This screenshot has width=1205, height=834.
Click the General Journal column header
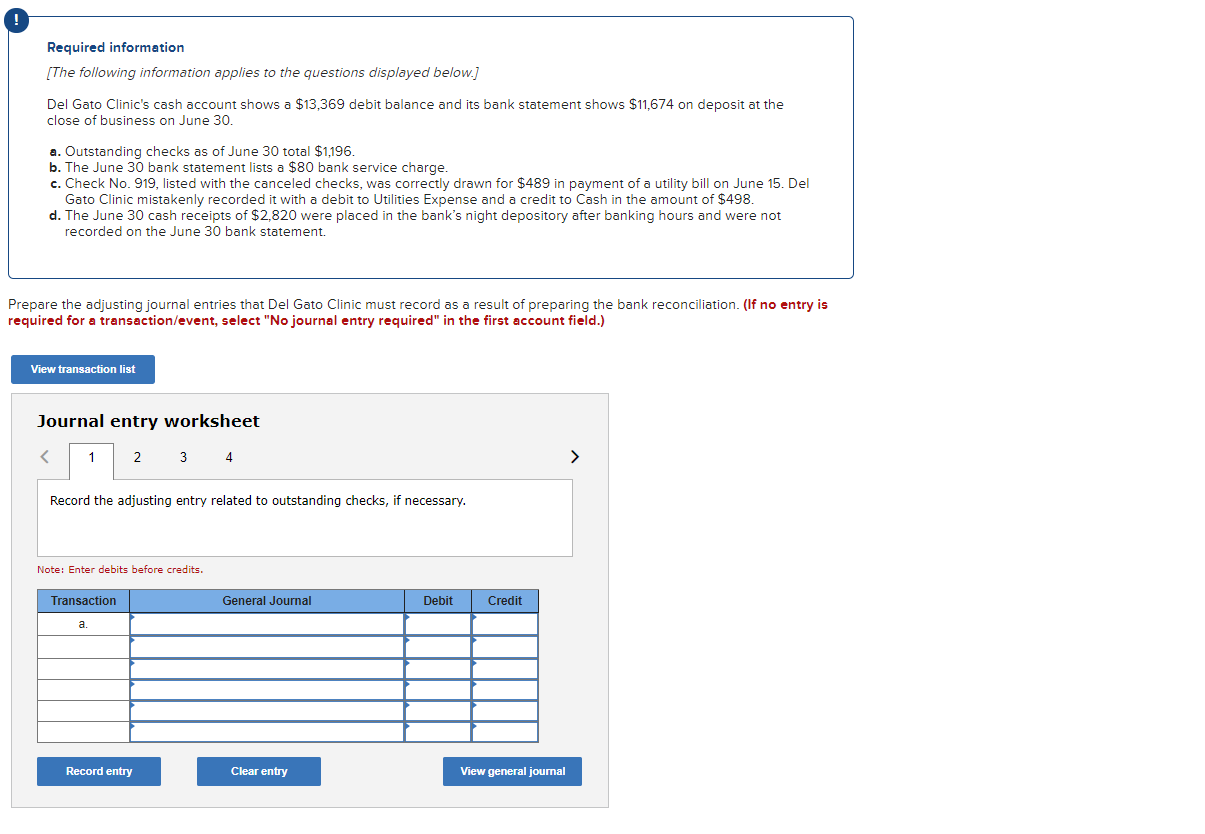pyautogui.click(x=267, y=601)
